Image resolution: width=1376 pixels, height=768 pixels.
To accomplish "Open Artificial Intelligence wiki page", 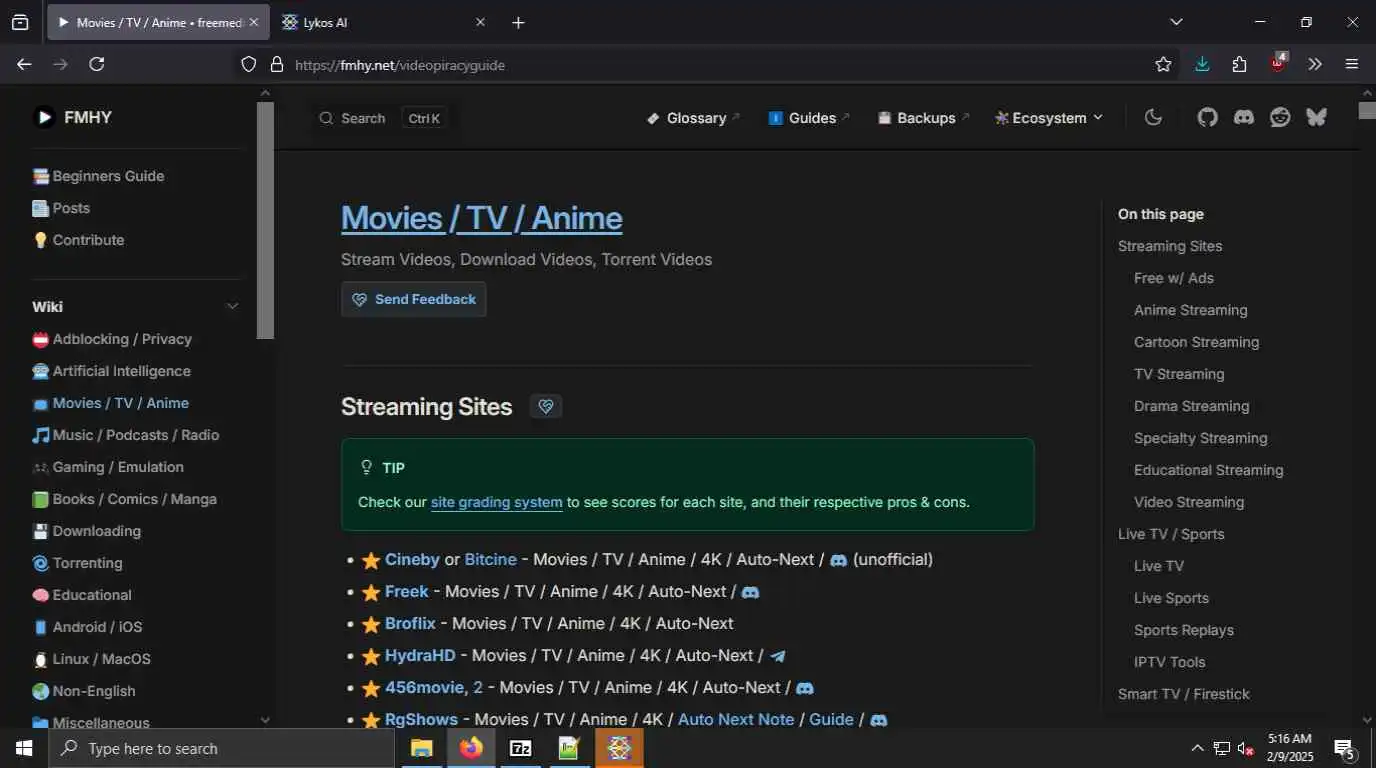I will [111, 371].
